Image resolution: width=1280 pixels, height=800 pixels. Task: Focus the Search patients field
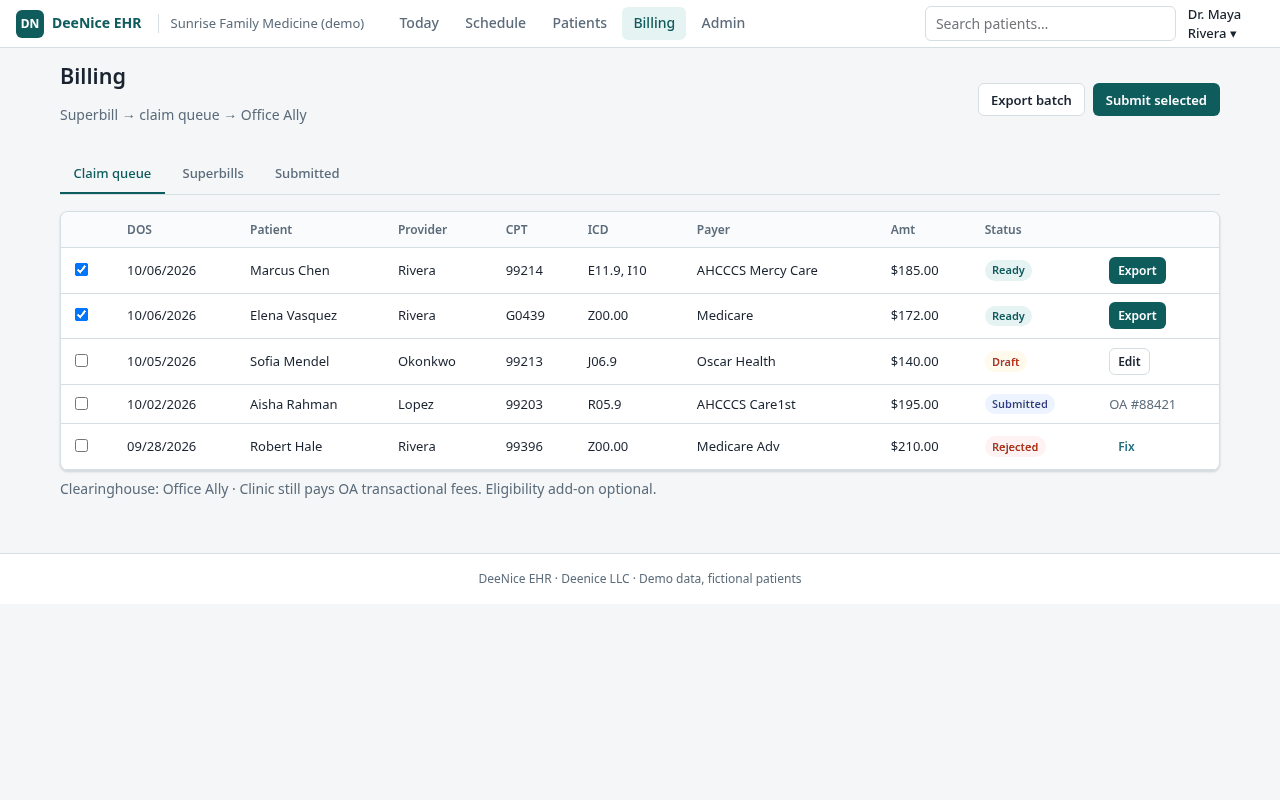pyautogui.click(x=1050, y=24)
